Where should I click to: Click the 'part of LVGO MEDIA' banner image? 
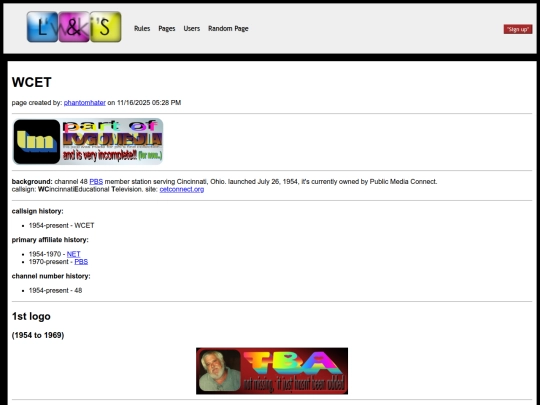click(88, 142)
